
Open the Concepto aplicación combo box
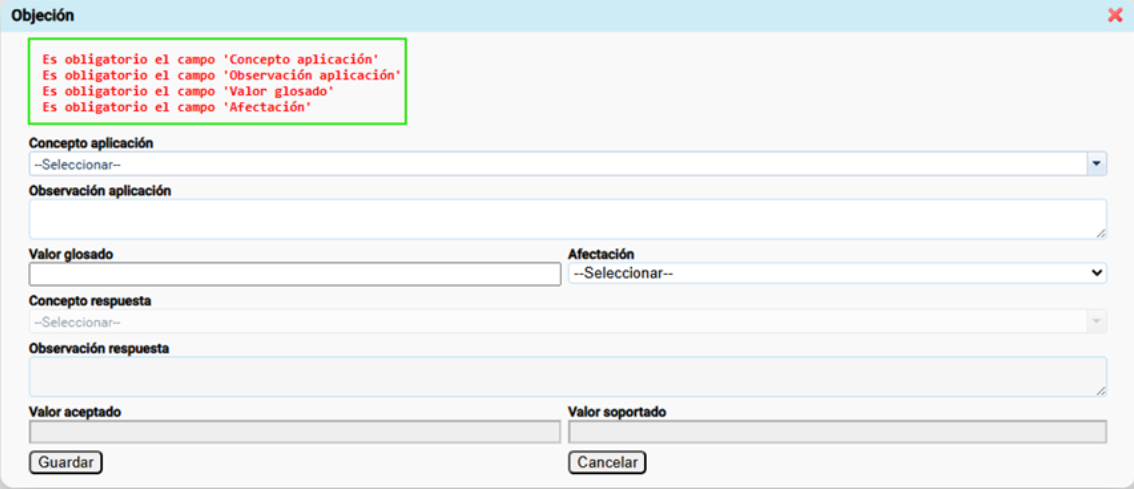pyautogui.click(x=558, y=164)
